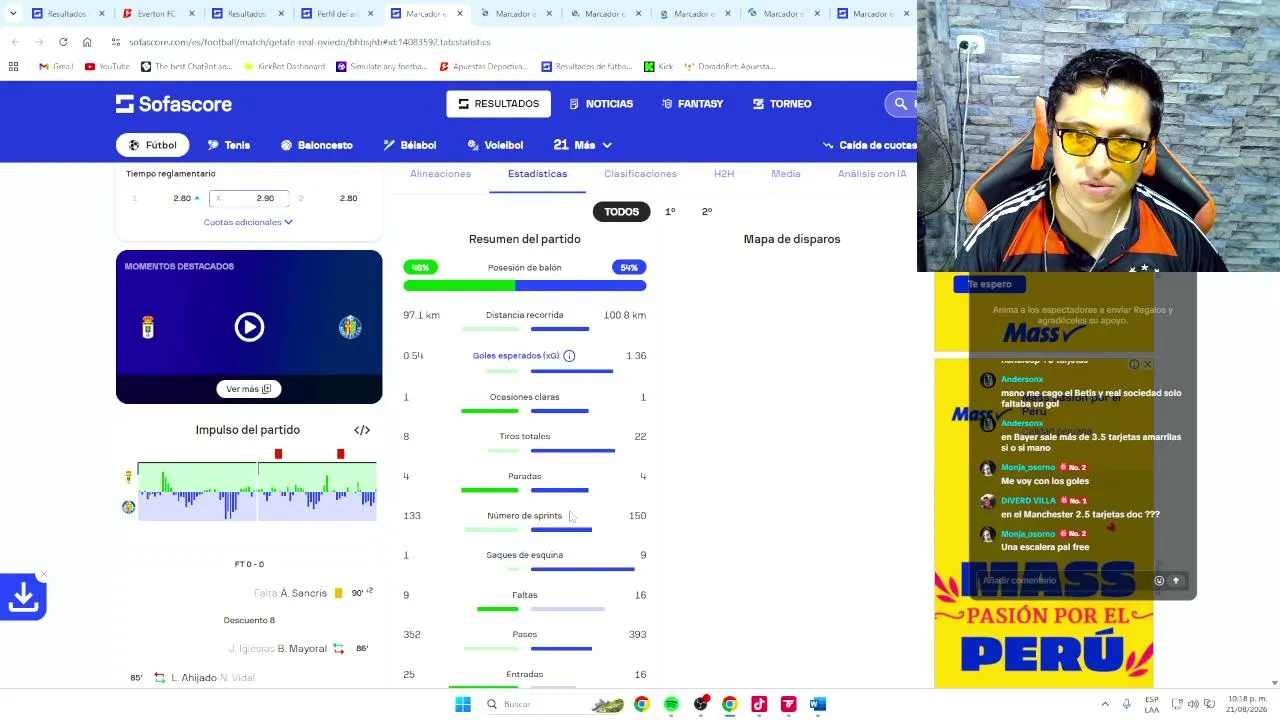Image resolution: width=1280 pixels, height=720 pixels.
Task: Expand the 21 Más sports dropdown
Action: click(582, 145)
